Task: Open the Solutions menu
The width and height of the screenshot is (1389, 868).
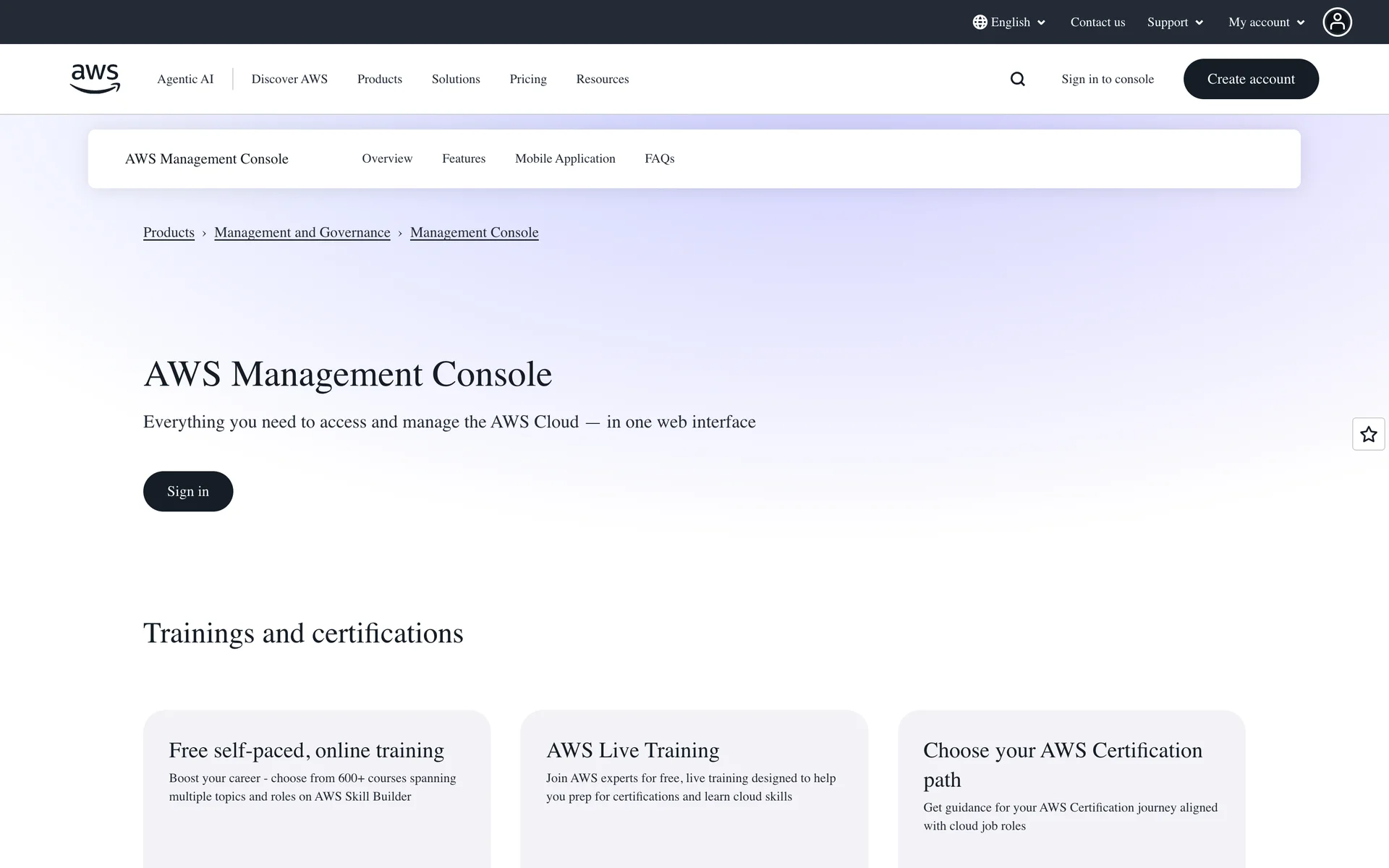Action: 456,79
